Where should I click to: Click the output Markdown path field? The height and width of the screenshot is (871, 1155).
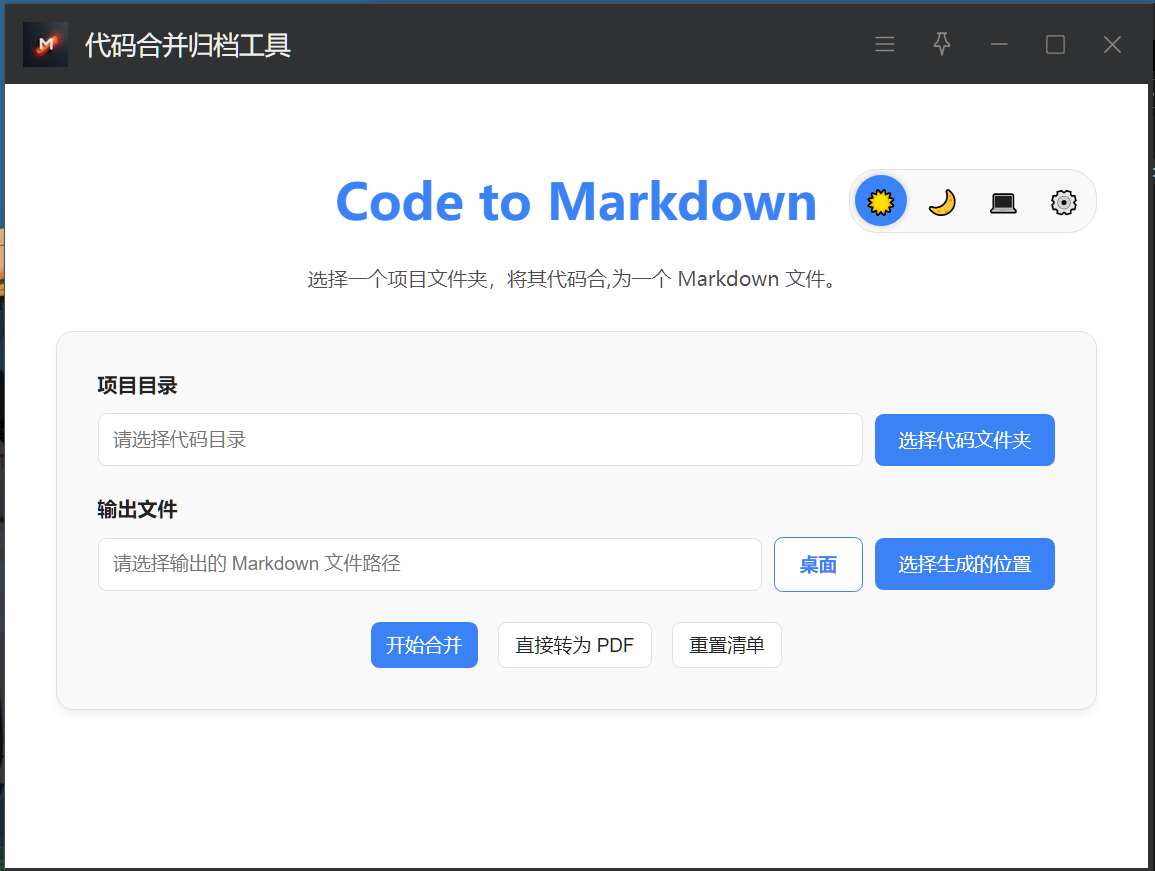(429, 564)
